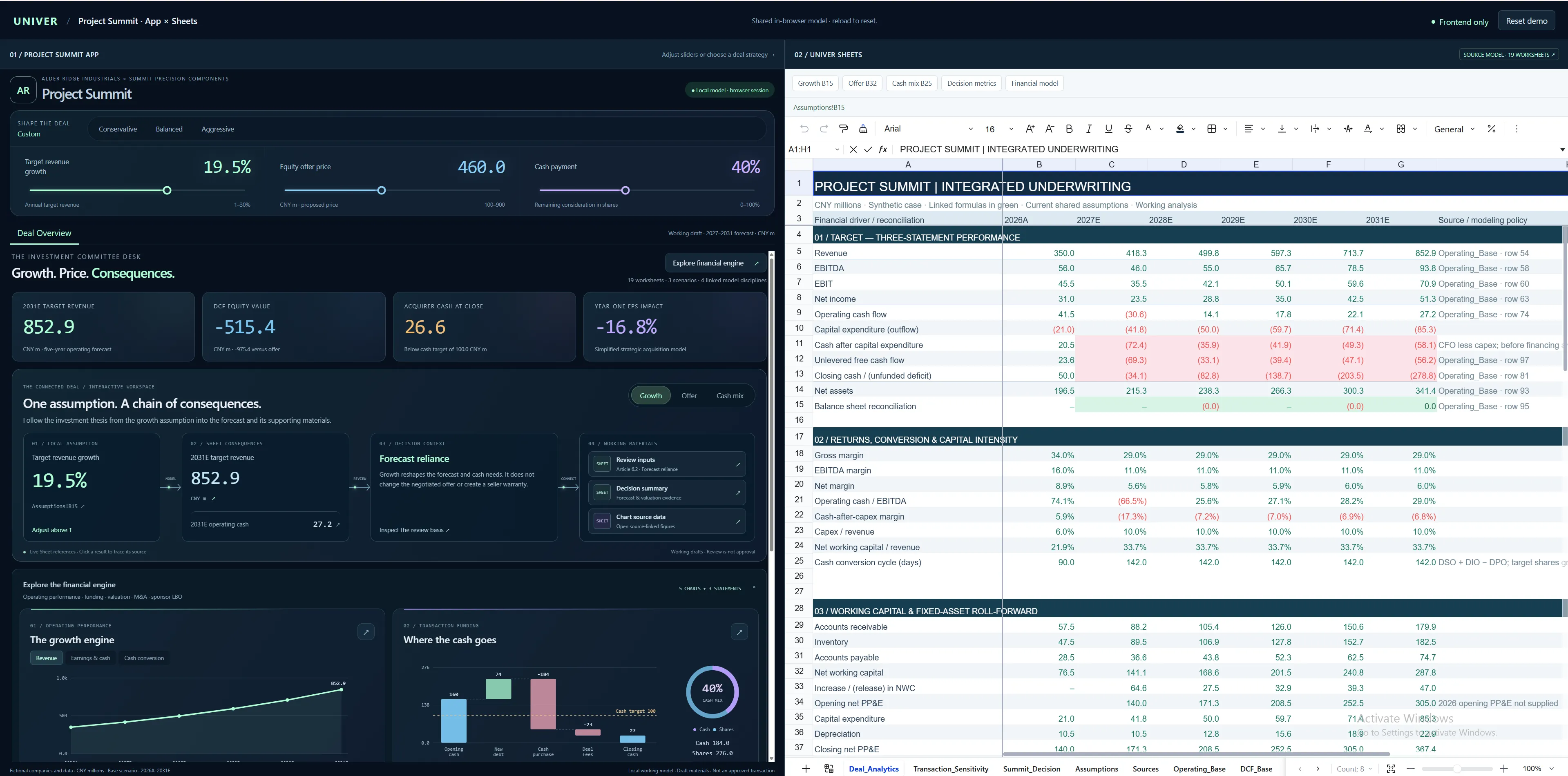The image size is (1568, 776).
Task: Decrease font size with A- icon
Action: 1050,128
